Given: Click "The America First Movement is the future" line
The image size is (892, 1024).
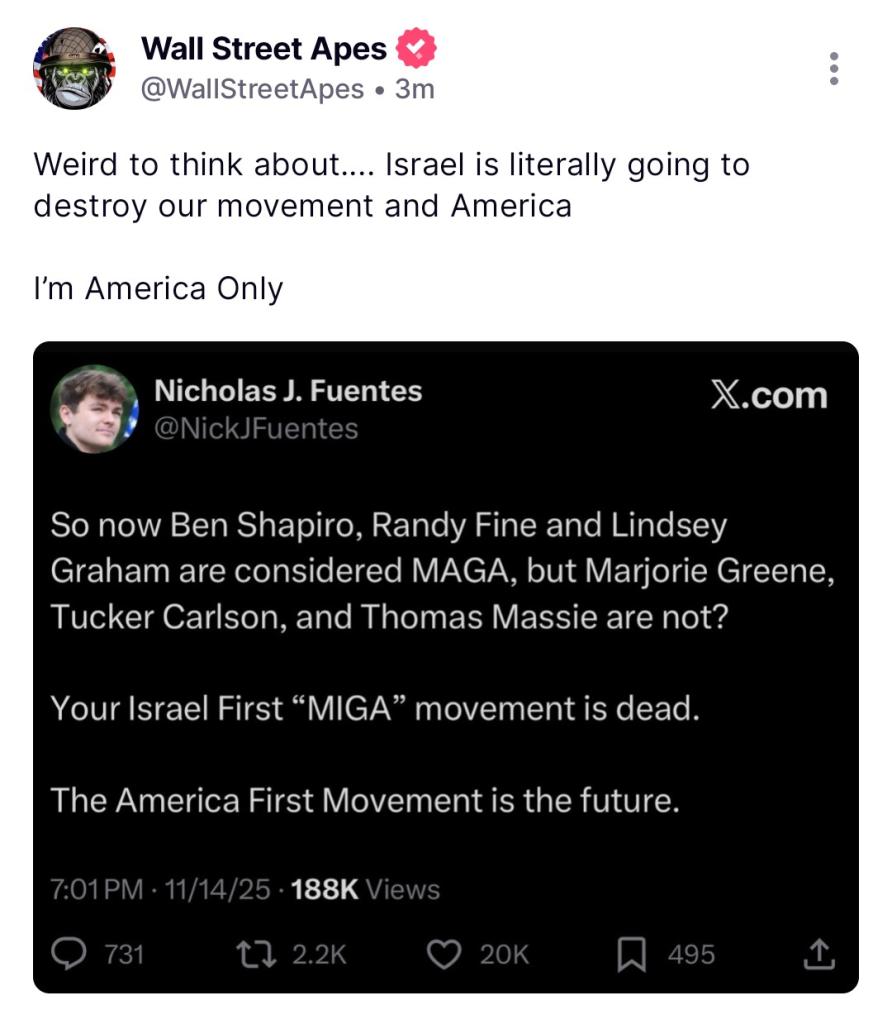Looking at the screenshot, I should click(365, 800).
